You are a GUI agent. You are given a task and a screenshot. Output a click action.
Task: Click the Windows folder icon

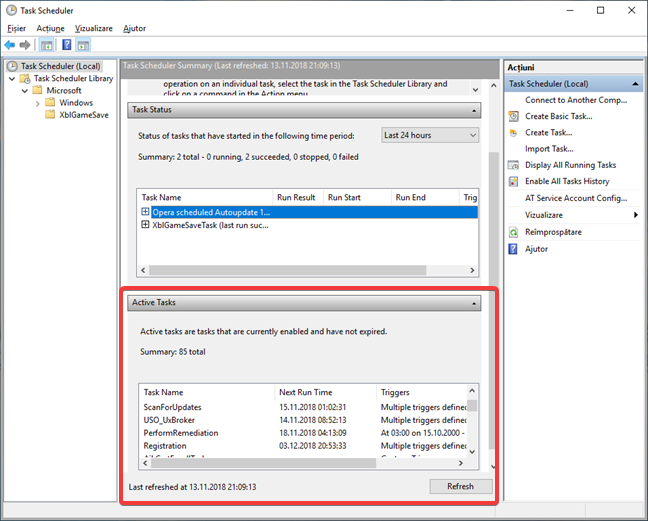click(x=50, y=102)
